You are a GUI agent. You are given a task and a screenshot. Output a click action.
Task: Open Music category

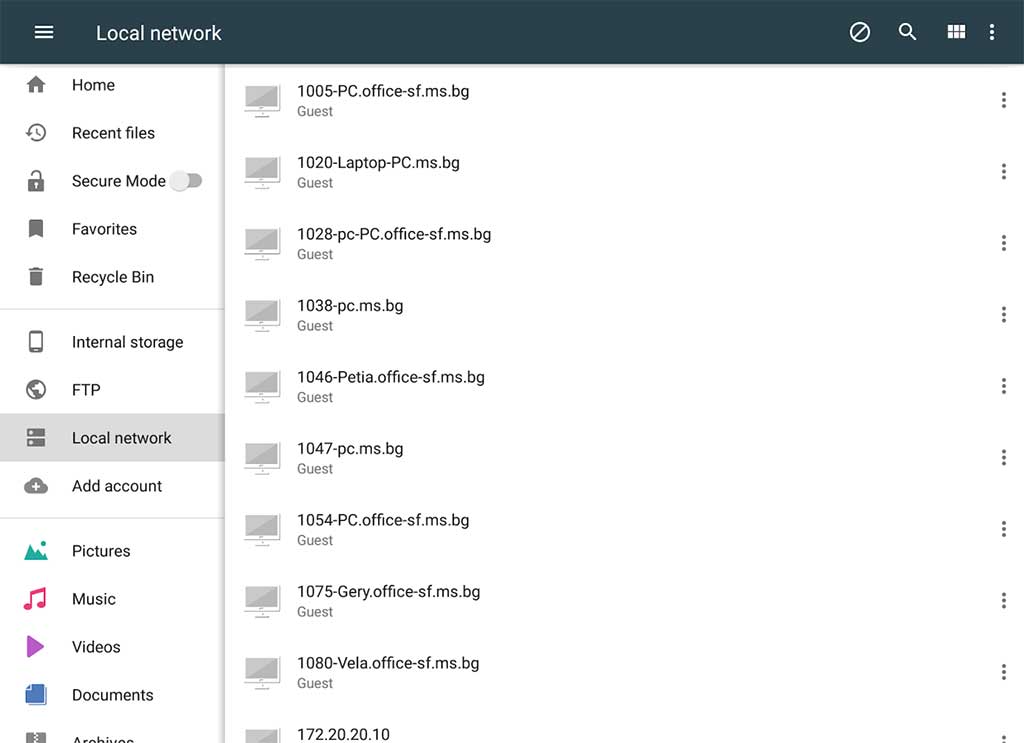click(x=112, y=599)
